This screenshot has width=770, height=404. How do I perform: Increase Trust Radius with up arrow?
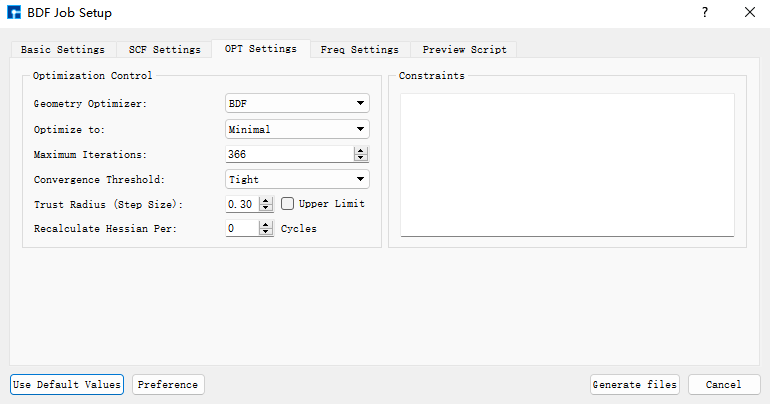[x=266, y=201]
